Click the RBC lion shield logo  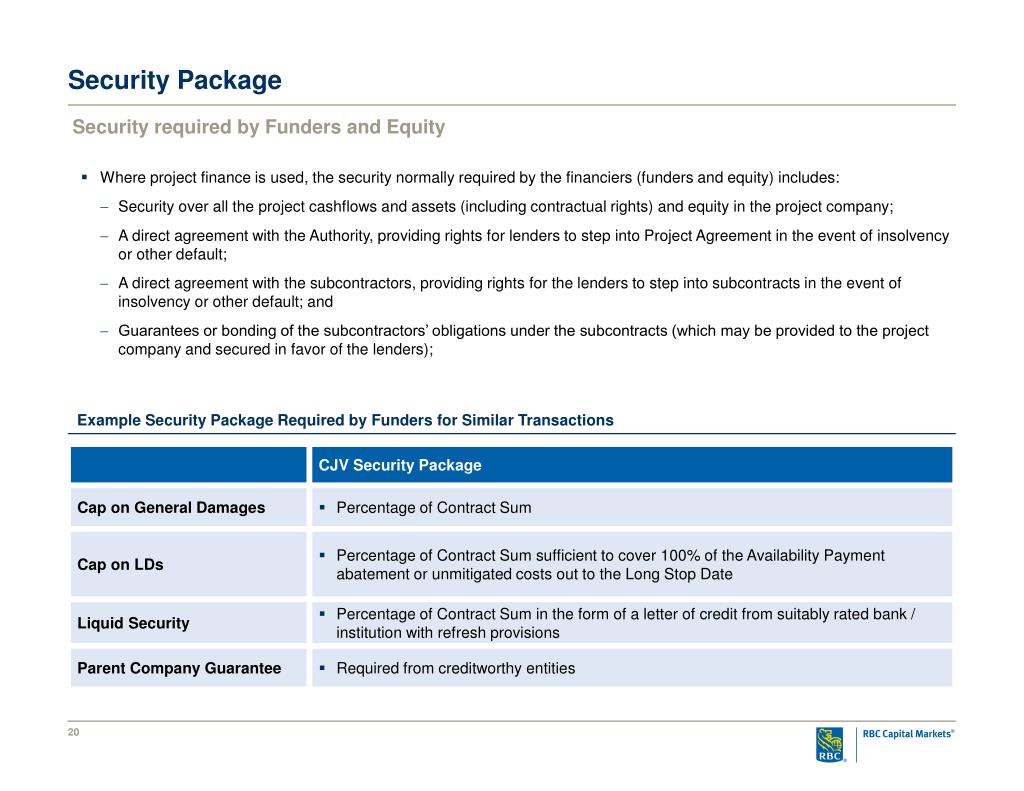[831, 745]
